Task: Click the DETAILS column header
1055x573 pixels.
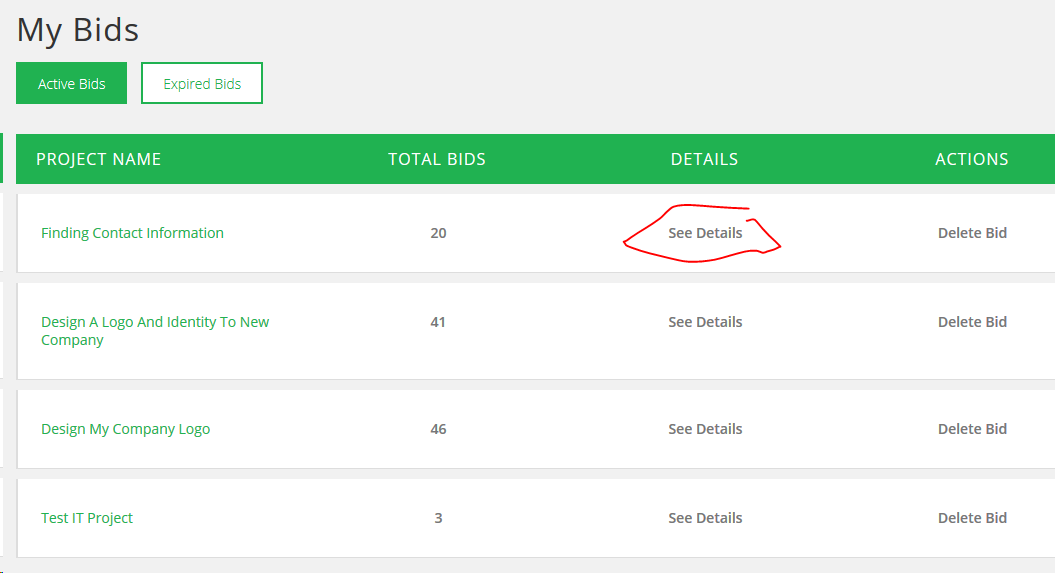Action: point(704,159)
